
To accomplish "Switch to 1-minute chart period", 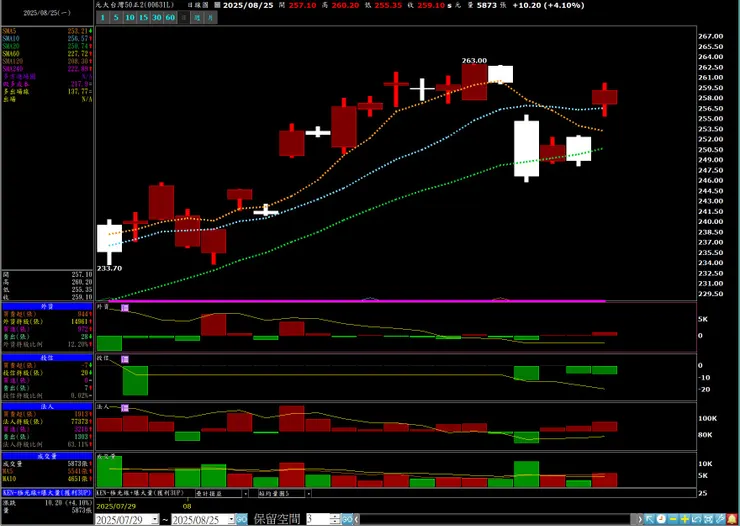I will point(102,18).
